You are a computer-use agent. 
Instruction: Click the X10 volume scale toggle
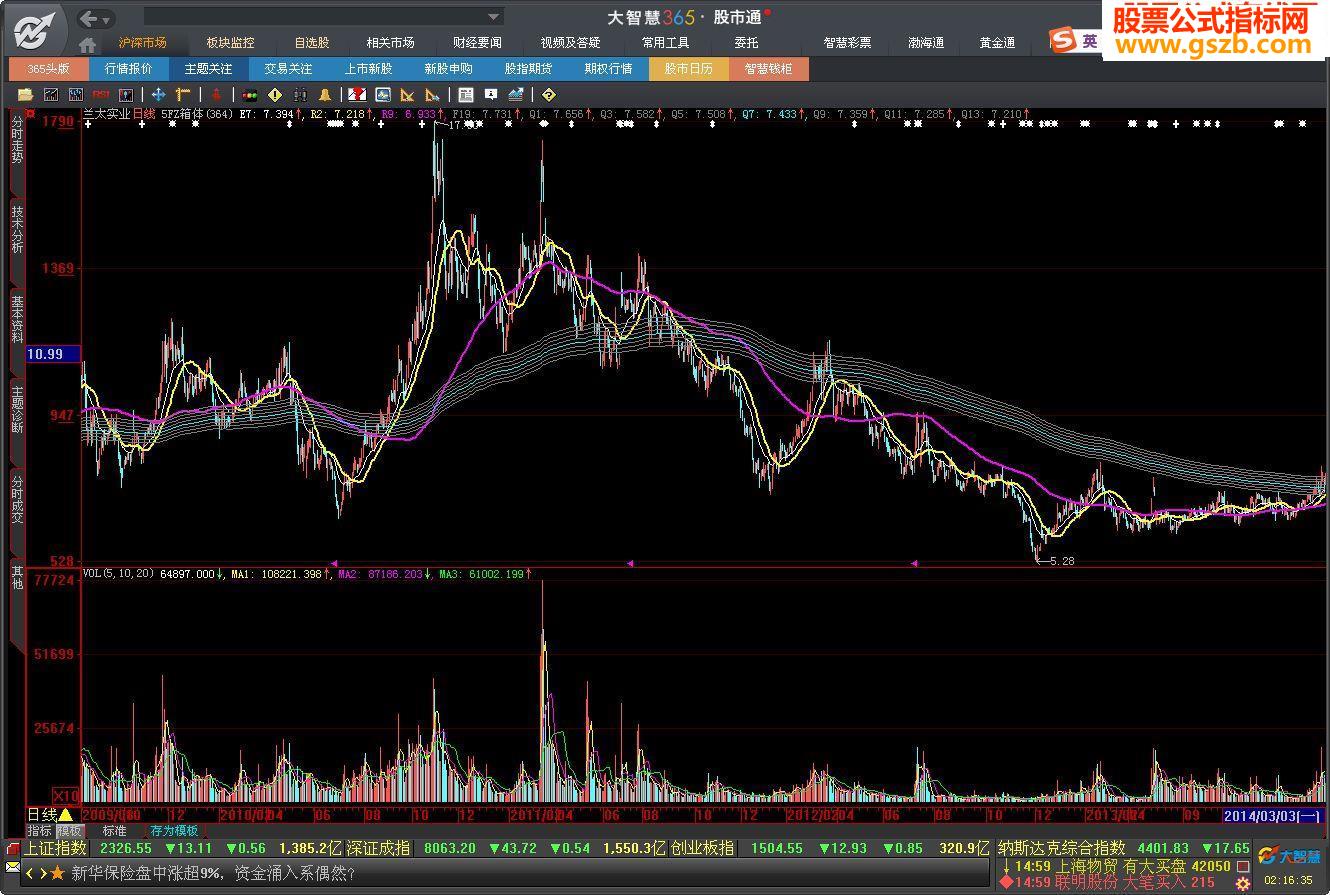65,796
